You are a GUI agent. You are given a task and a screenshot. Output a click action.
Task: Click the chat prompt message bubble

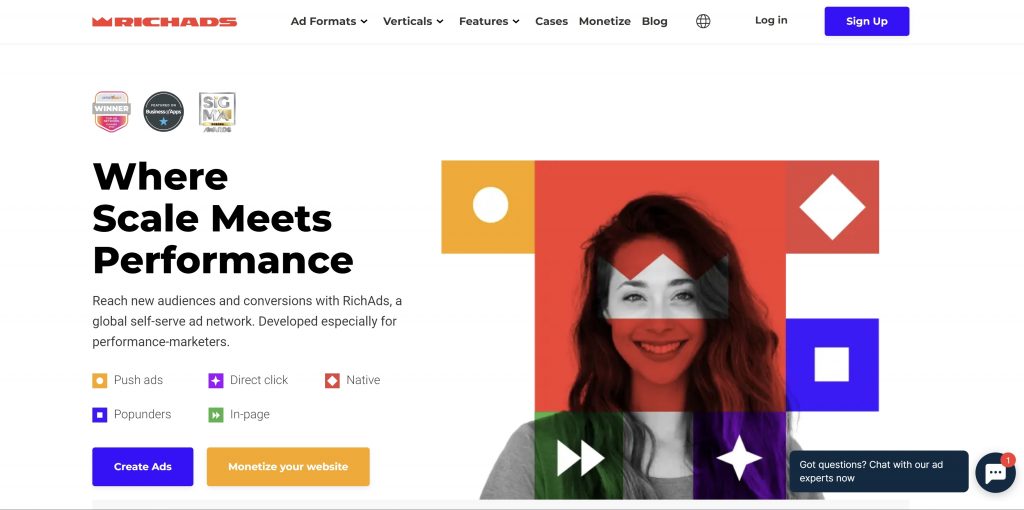[878, 471]
